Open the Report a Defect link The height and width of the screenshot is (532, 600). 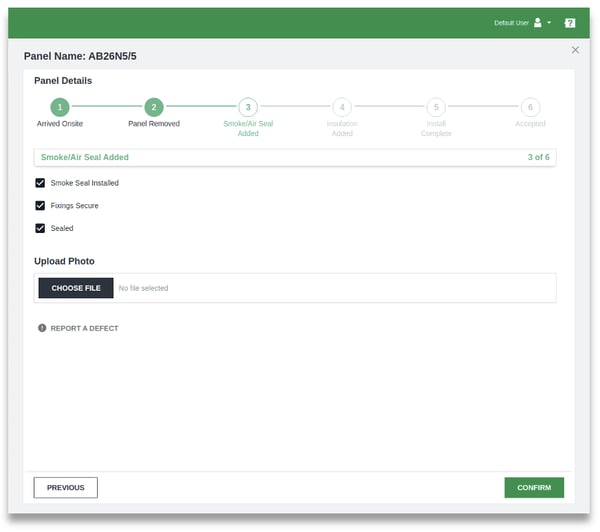pos(84,328)
